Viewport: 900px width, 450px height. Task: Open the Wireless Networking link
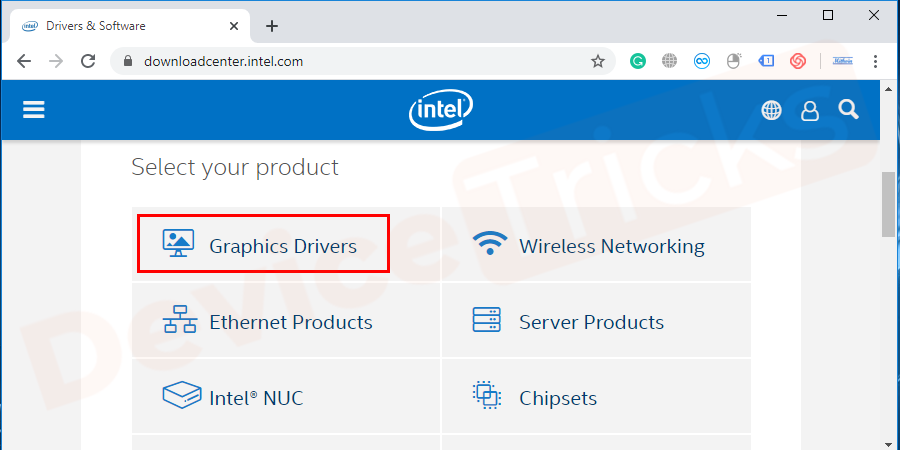point(612,246)
